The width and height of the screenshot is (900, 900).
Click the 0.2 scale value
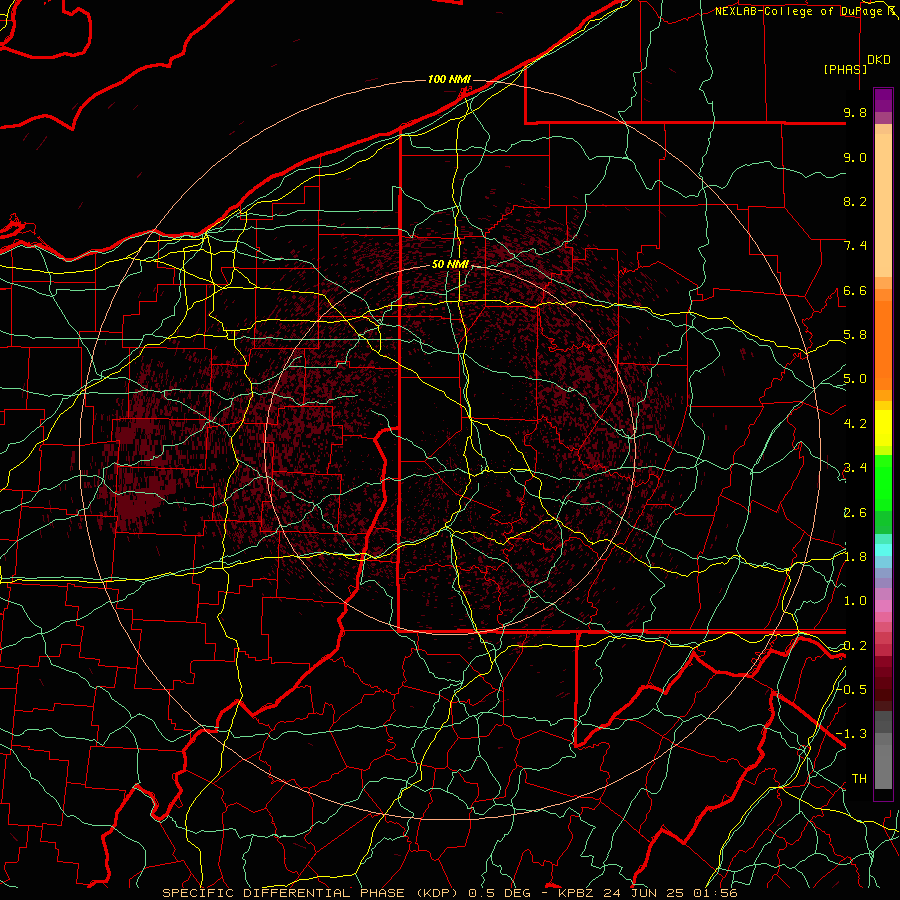[x=855, y=646]
